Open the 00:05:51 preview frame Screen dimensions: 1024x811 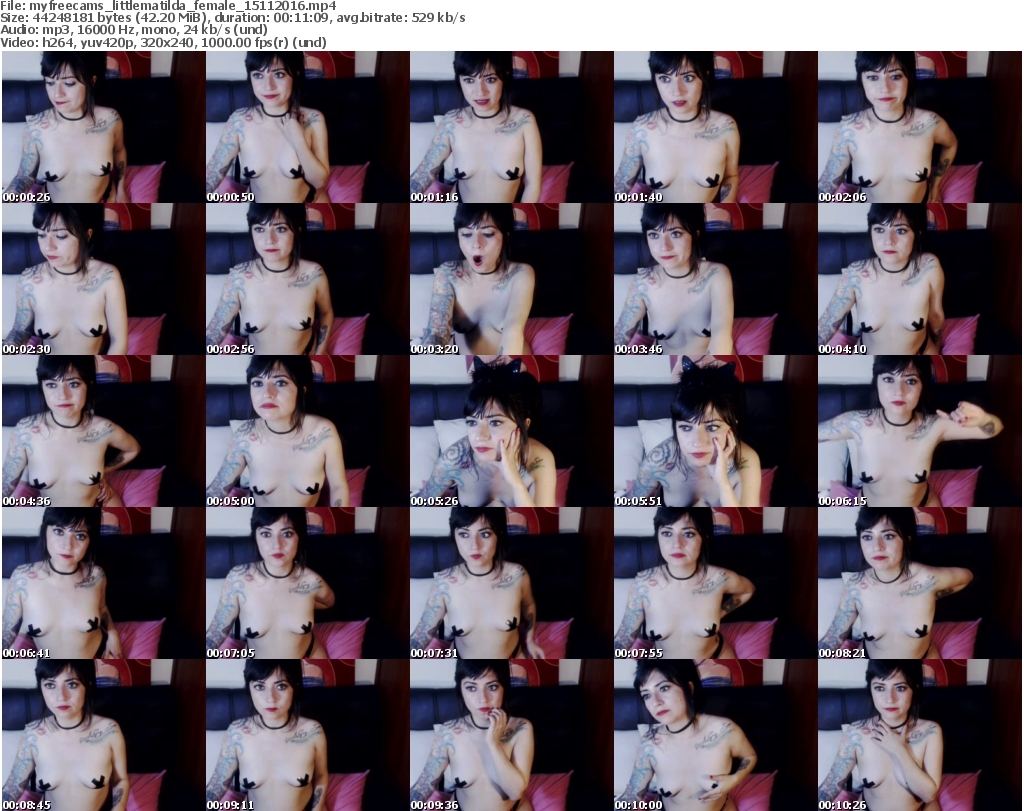coord(715,431)
